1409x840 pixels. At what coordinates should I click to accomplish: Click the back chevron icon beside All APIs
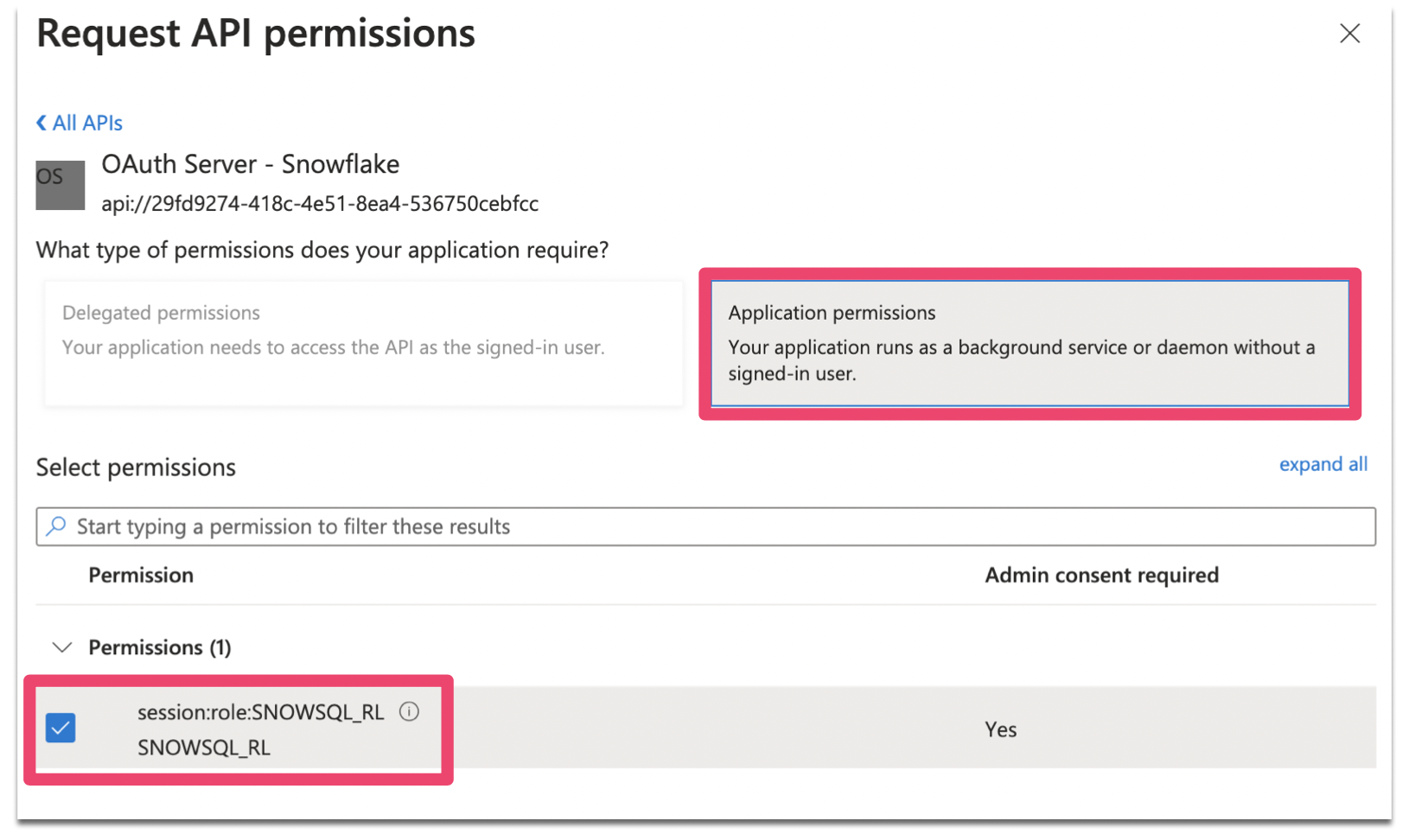[x=41, y=123]
